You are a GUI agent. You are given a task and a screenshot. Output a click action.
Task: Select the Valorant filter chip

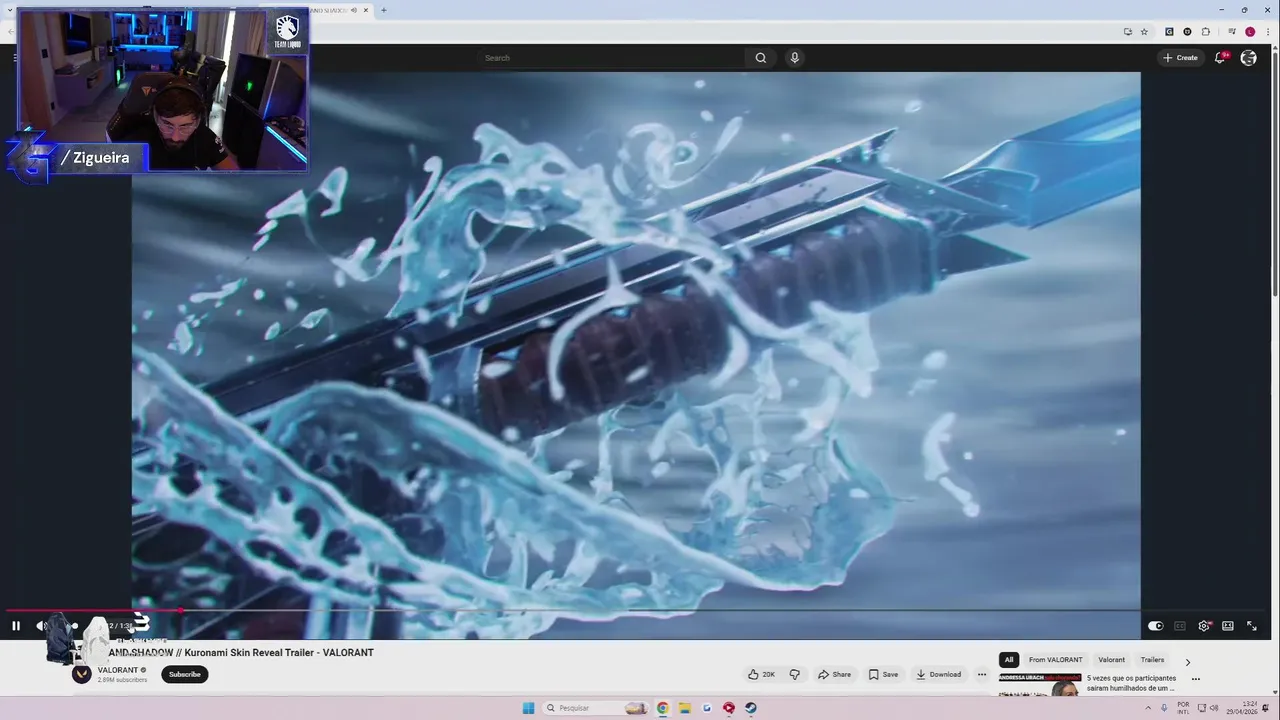pos(1112,660)
